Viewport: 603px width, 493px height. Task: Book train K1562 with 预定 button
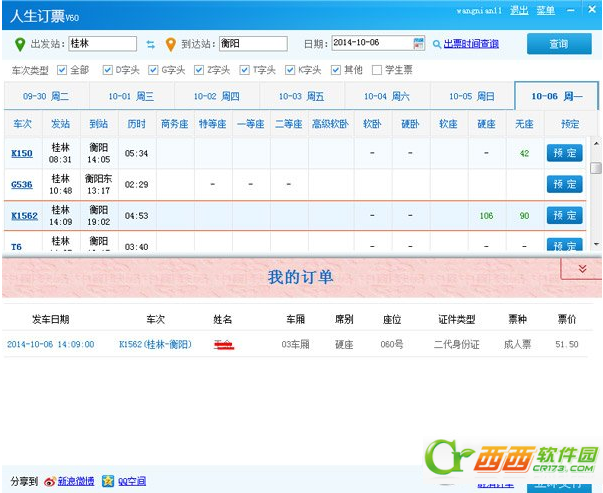(x=564, y=215)
